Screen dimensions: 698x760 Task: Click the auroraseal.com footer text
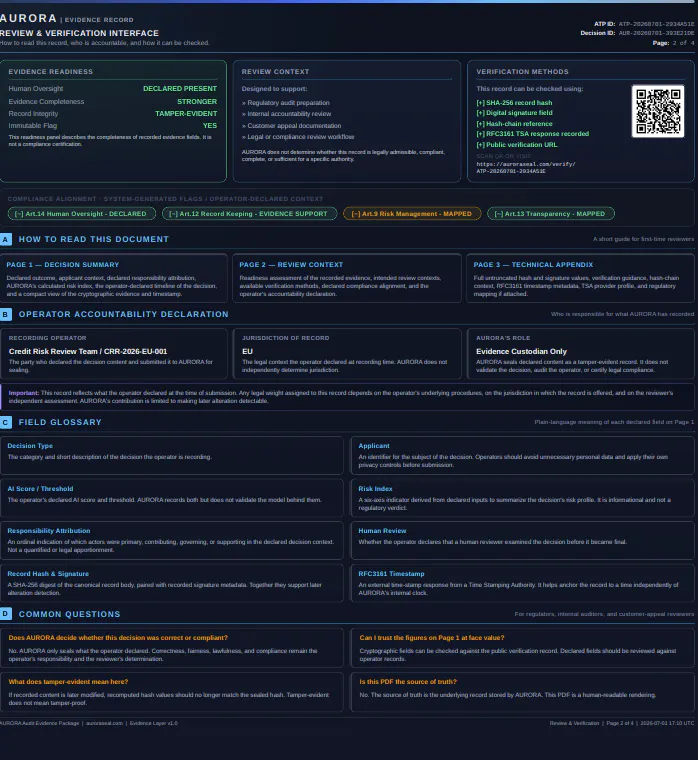point(104,723)
